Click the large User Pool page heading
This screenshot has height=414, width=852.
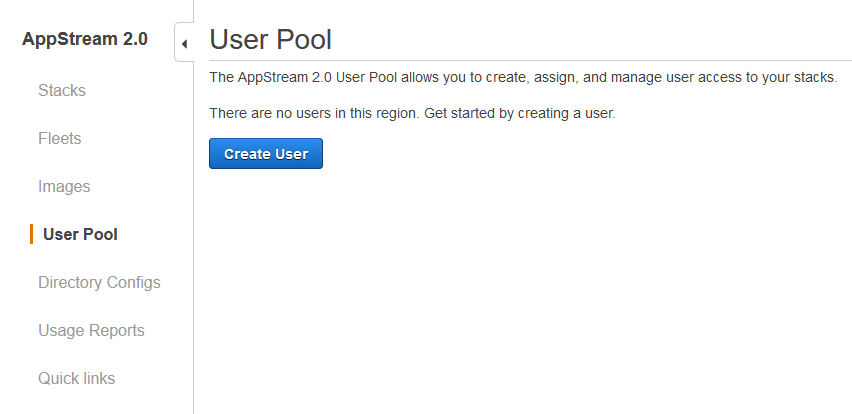coord(271,40)
